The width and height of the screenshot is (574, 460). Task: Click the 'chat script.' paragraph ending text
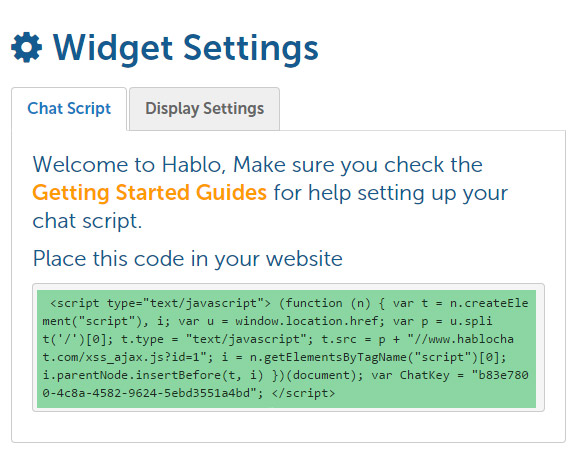tap(87, 221)
